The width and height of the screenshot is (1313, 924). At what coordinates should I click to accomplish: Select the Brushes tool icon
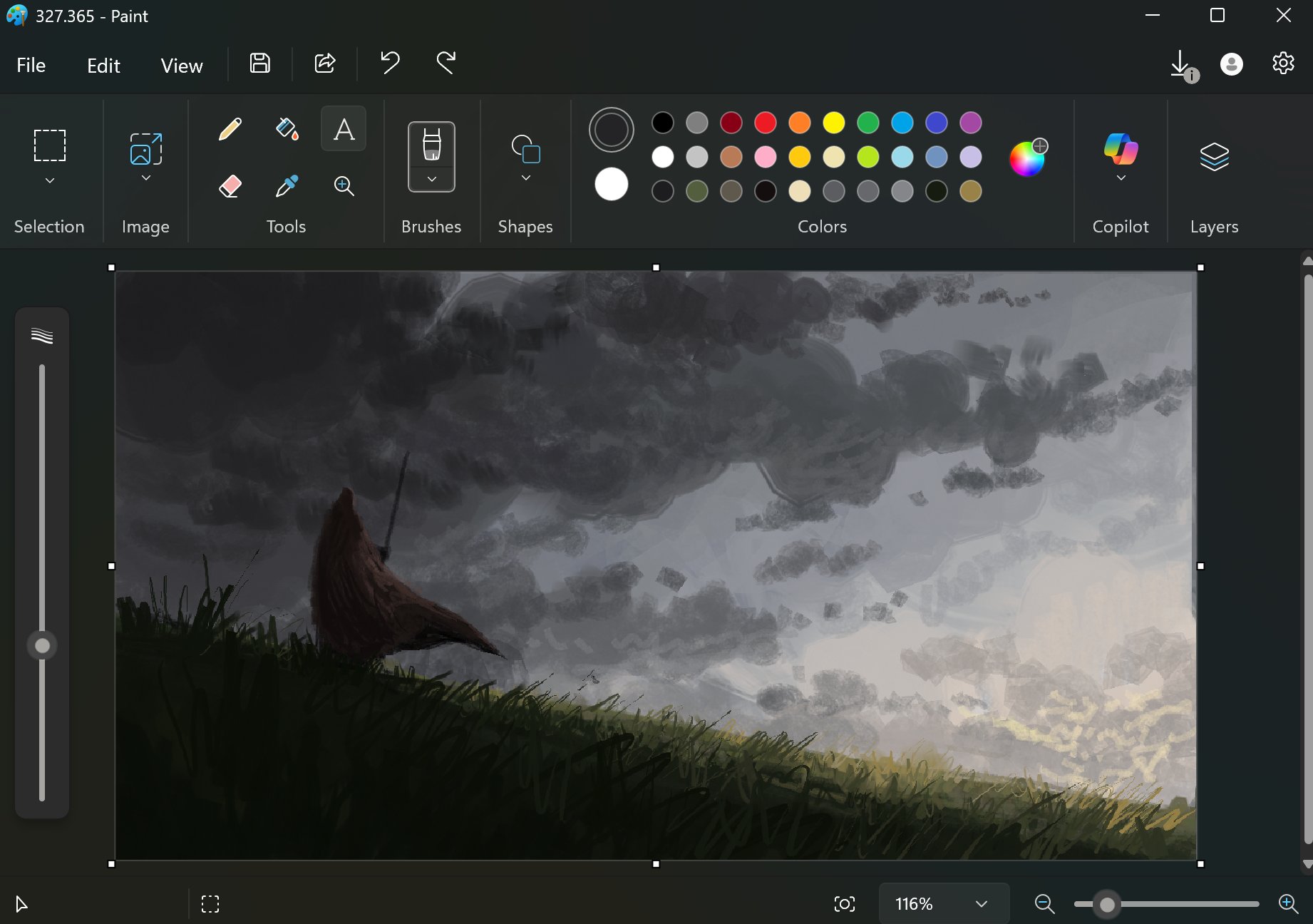(431, 145)
